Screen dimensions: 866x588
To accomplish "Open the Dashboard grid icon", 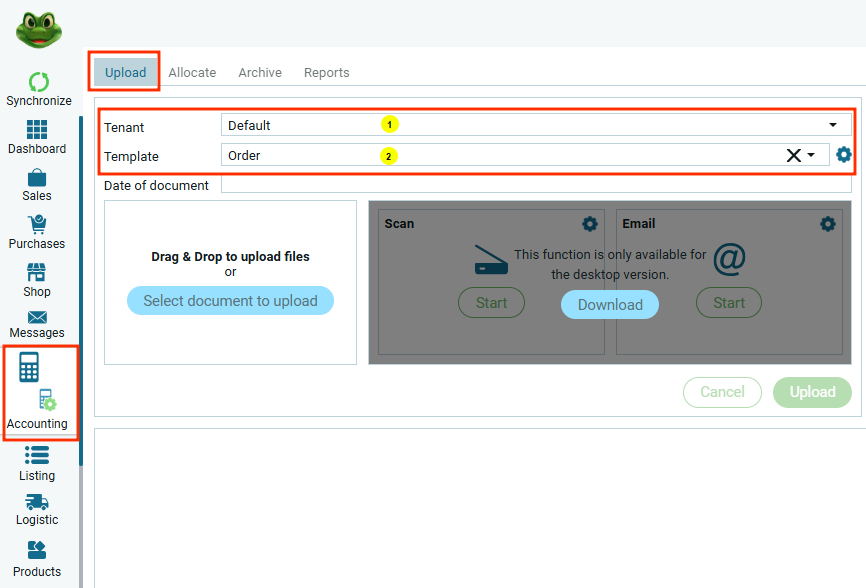I will 37,130.
